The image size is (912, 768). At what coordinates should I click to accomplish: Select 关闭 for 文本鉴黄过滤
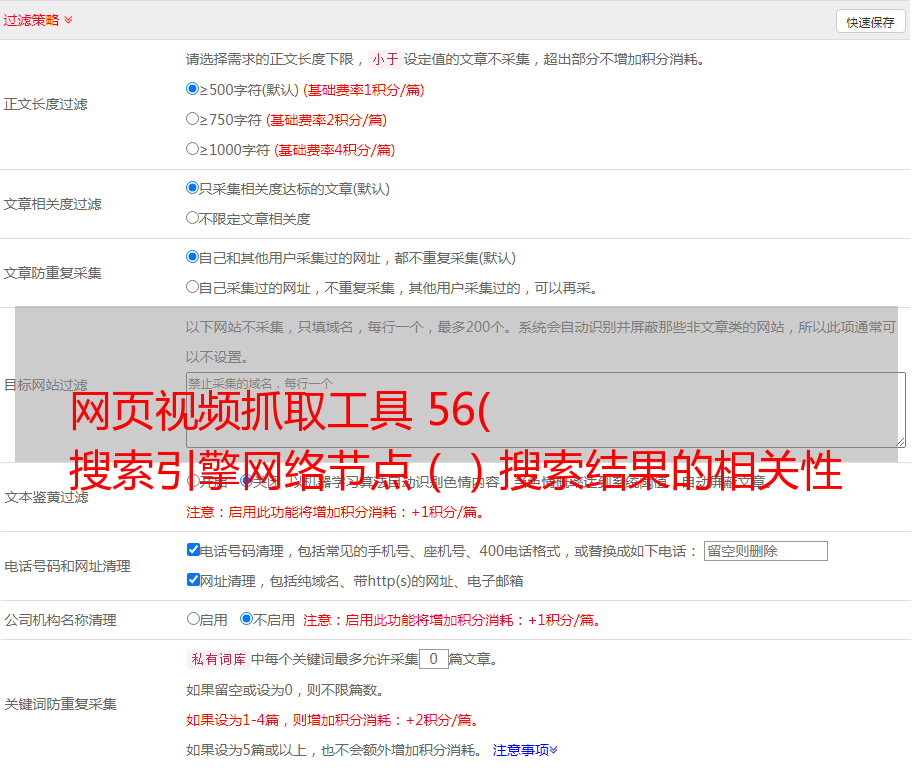coord(246,481)
